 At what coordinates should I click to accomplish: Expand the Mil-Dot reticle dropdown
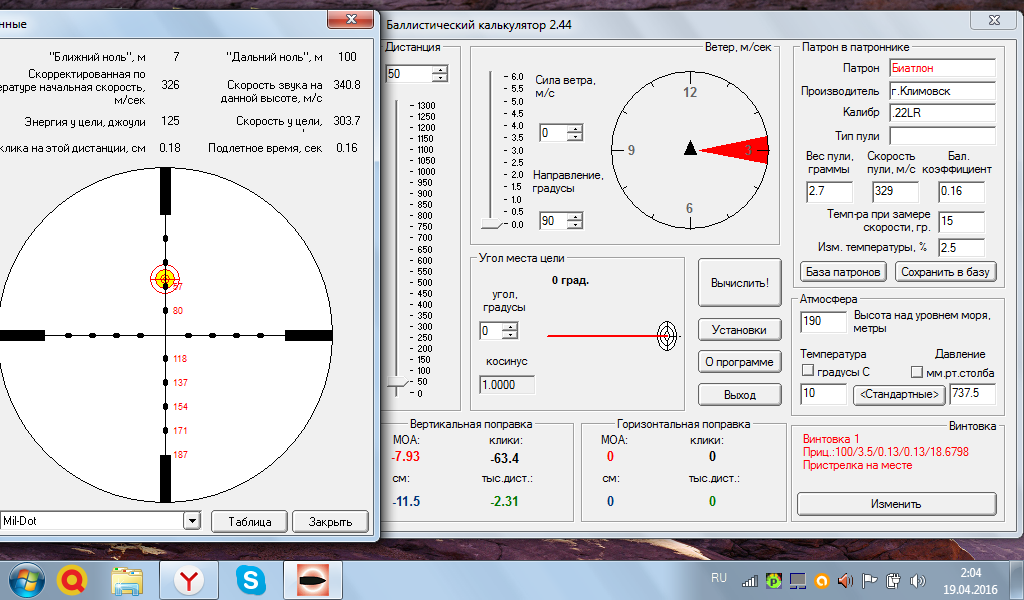point(191,521)
